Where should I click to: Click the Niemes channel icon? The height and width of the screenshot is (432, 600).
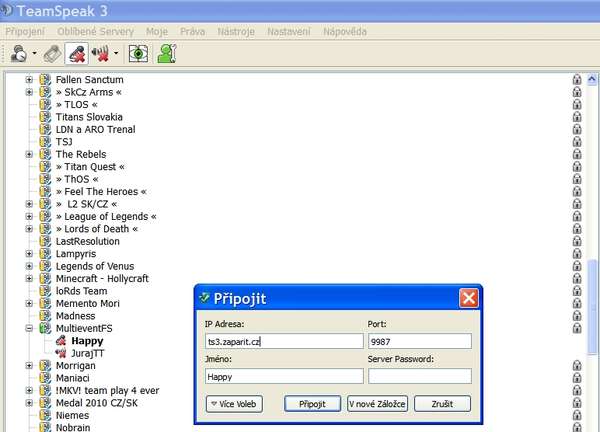pyautogui.click(x=45, y=415)
